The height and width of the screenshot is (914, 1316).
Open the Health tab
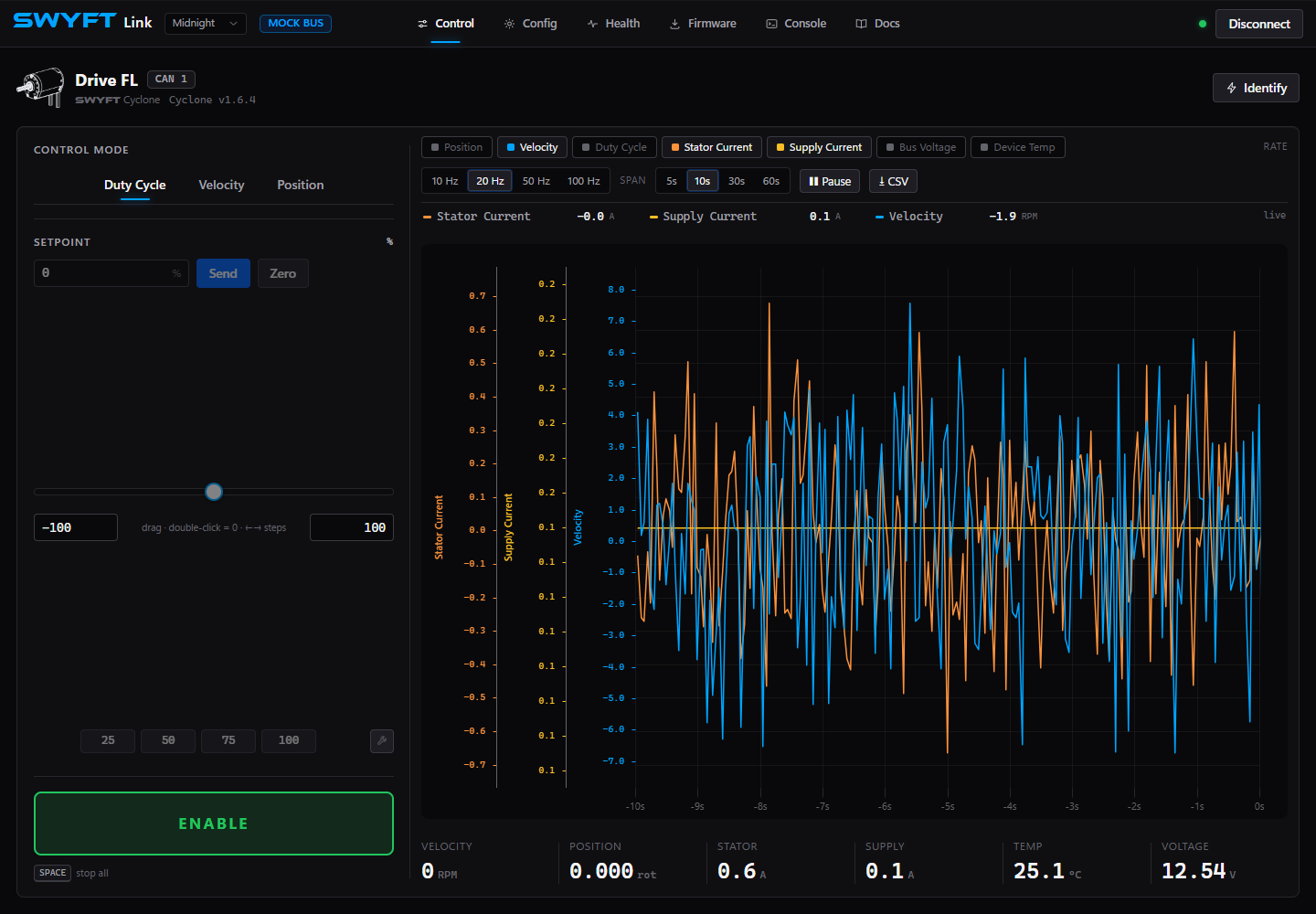(613, 24)
